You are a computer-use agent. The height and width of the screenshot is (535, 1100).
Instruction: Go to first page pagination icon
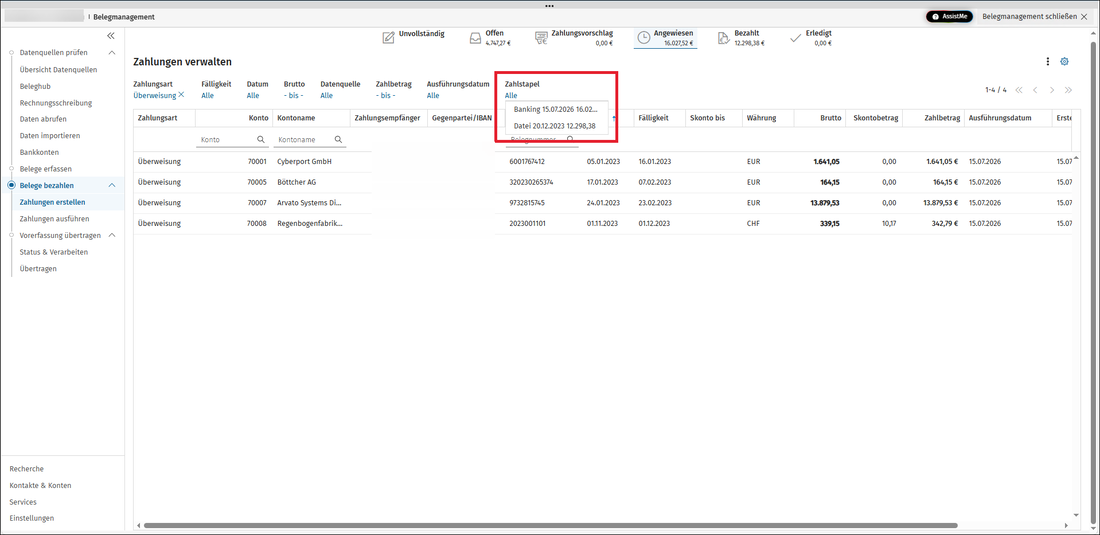[1019, 90]
